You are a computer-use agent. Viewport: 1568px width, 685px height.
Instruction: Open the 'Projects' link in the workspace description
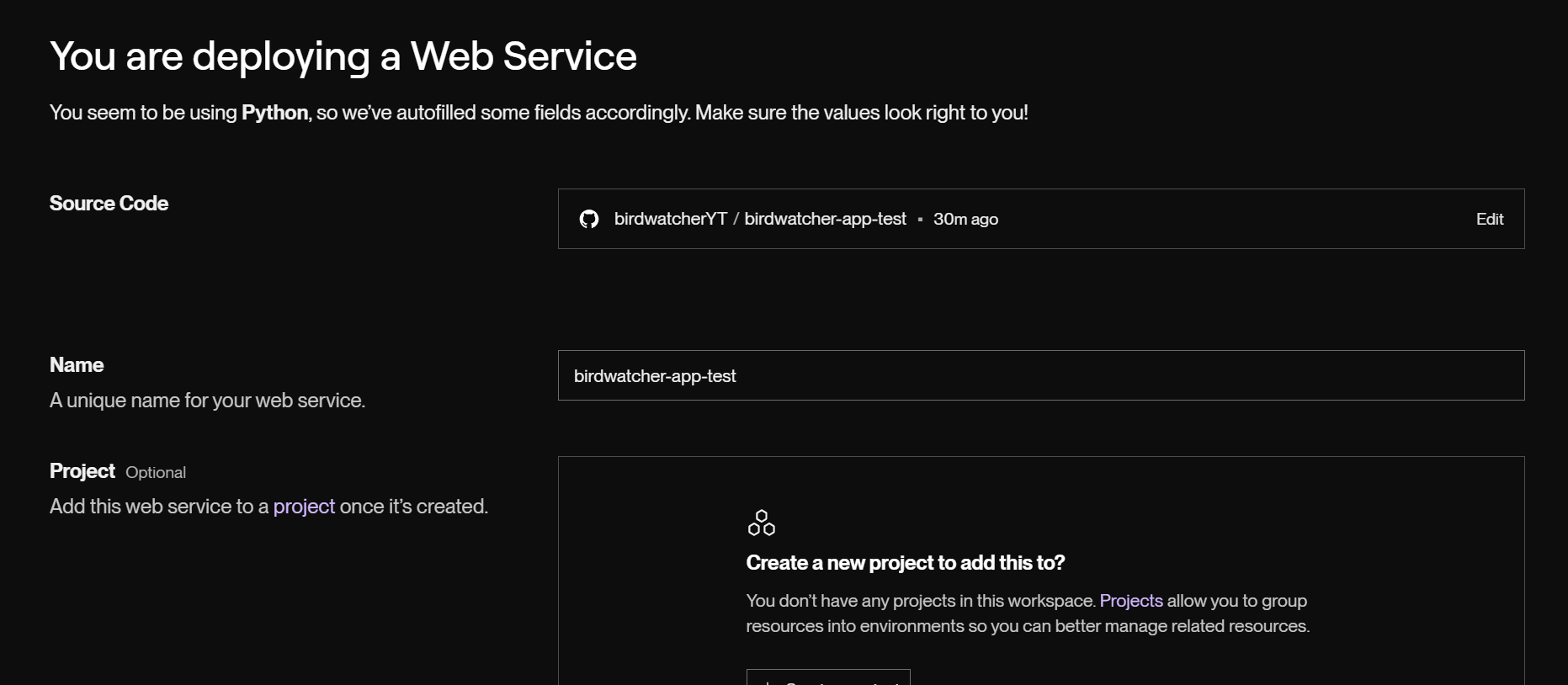pos(1130,601)
